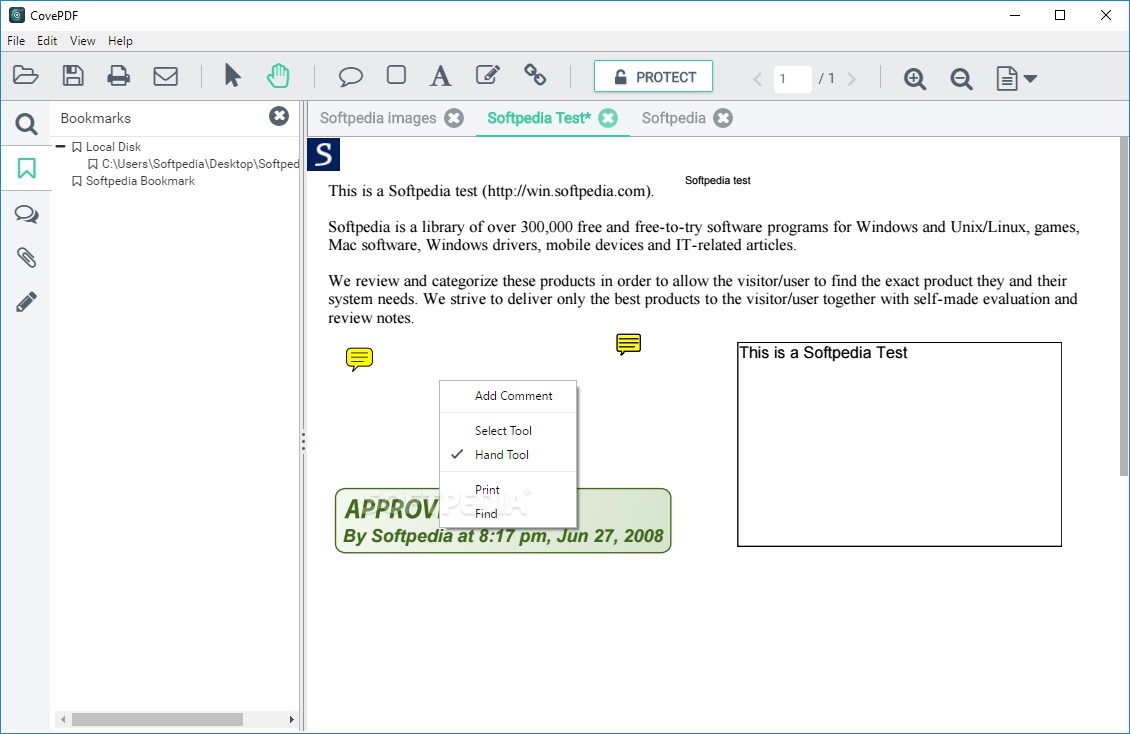Click the APPROVED stamp annotation
This screenshot has height=734, width=1130.
(503, 521)
